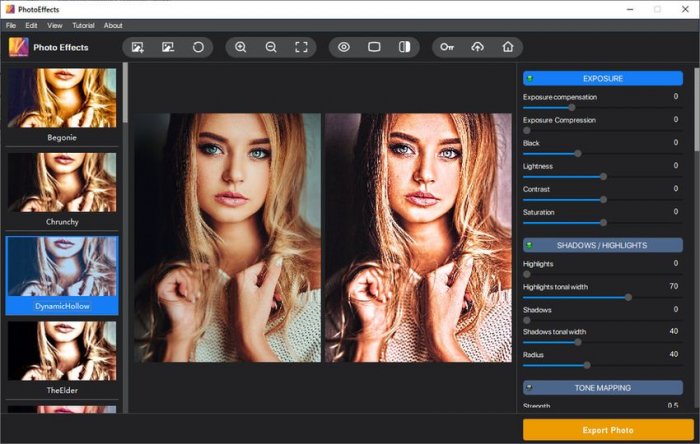Click the key license icon
The width and height of the screenshot is (700, 444).
tap(447, 47)
